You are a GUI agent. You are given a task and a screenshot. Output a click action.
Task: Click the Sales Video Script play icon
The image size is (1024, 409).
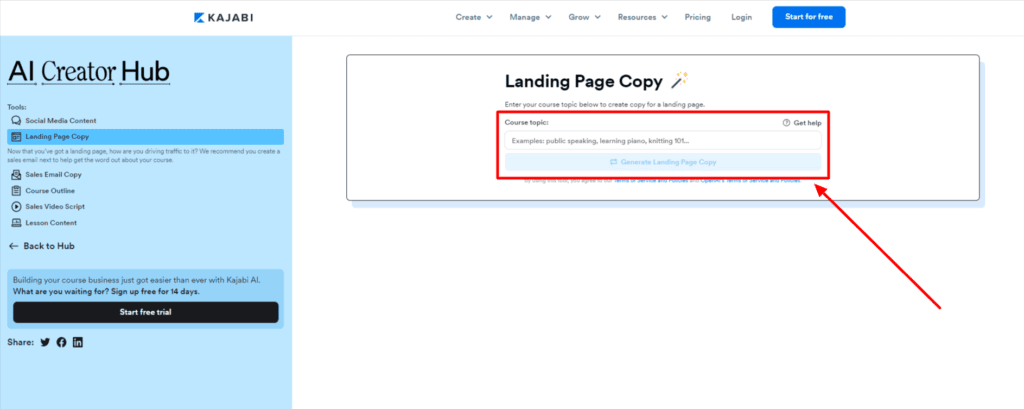coord(16,206)
